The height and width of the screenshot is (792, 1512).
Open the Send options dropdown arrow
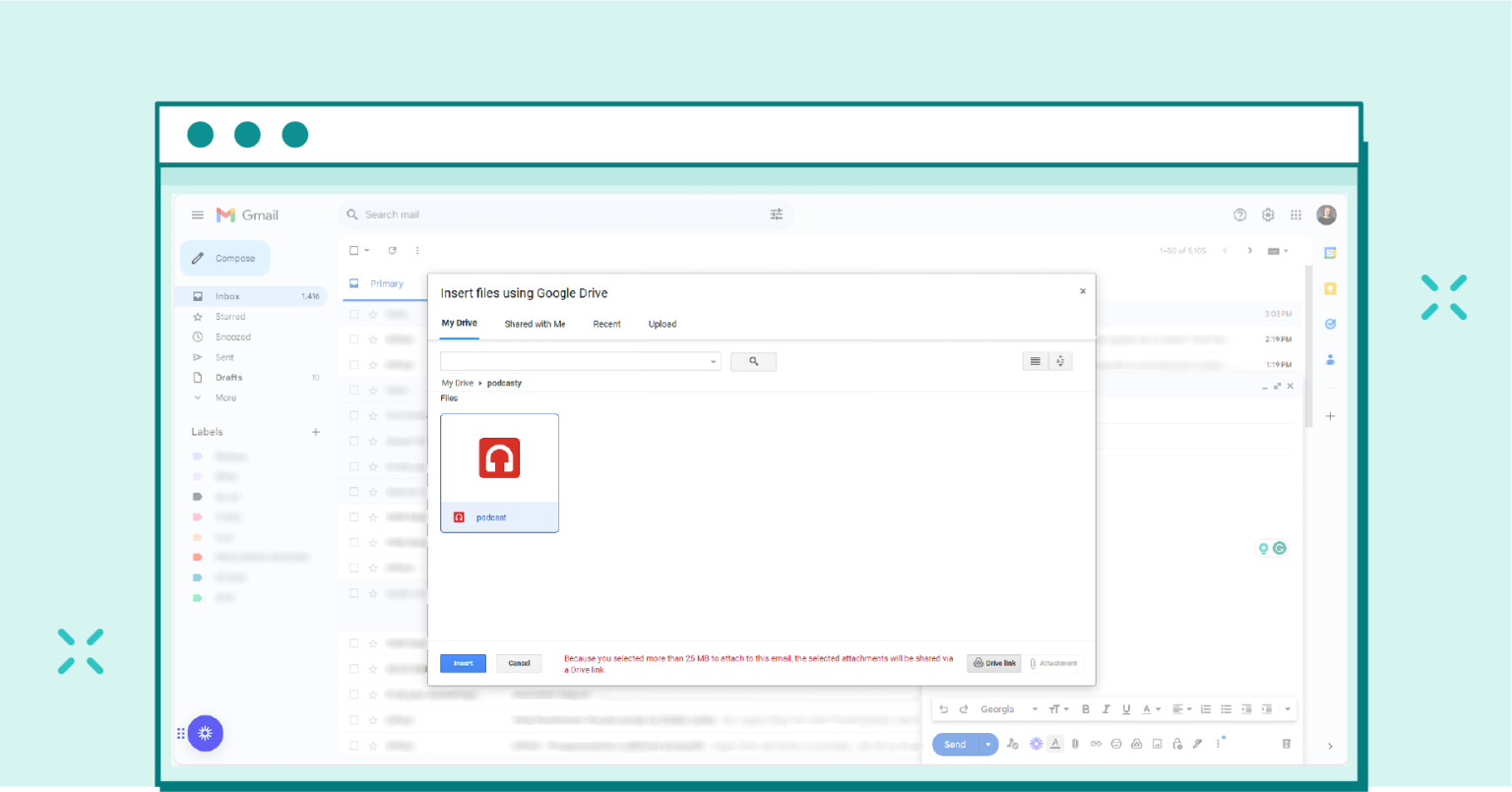(988, 745)
